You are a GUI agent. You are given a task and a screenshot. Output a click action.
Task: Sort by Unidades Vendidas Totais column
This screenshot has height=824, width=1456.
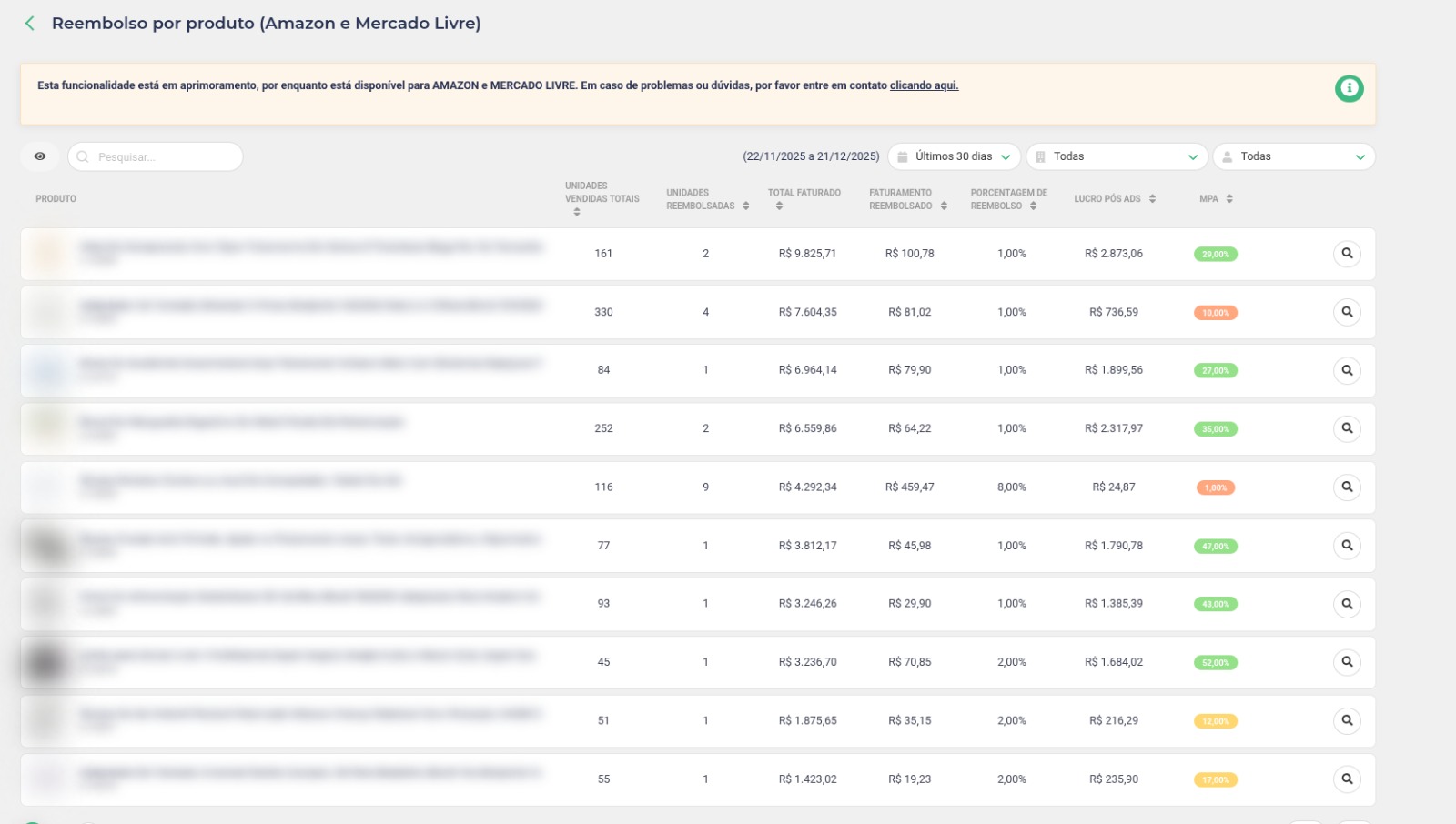click(x=577, y=212)
